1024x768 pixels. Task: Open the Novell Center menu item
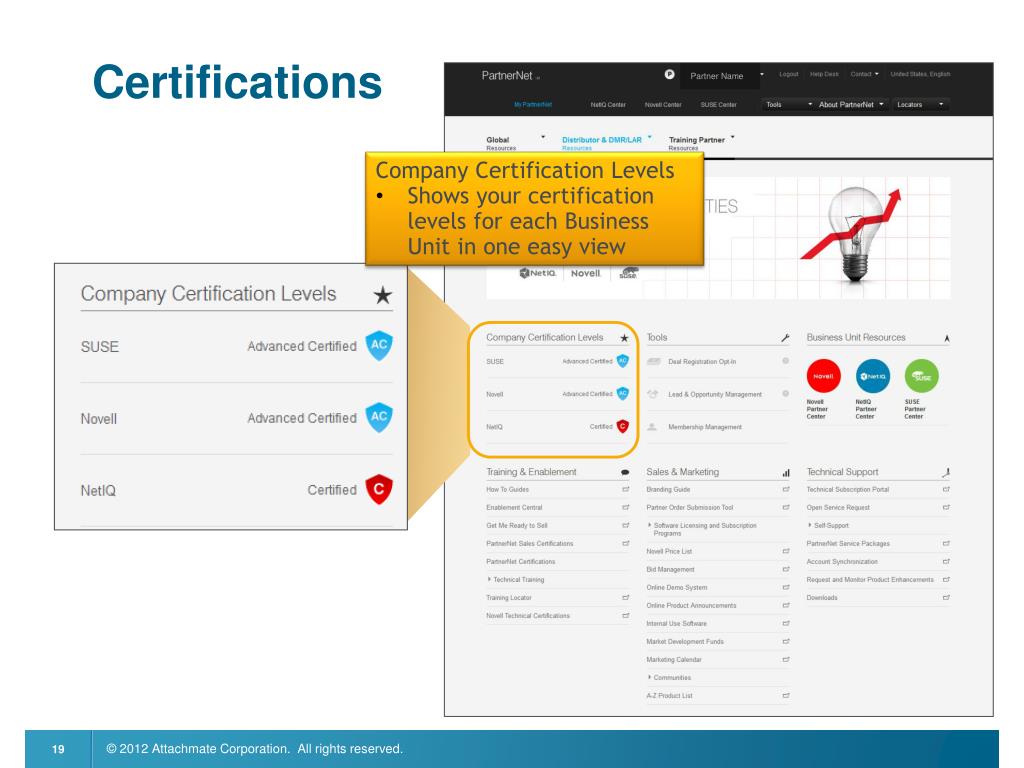tap(663, 104)
